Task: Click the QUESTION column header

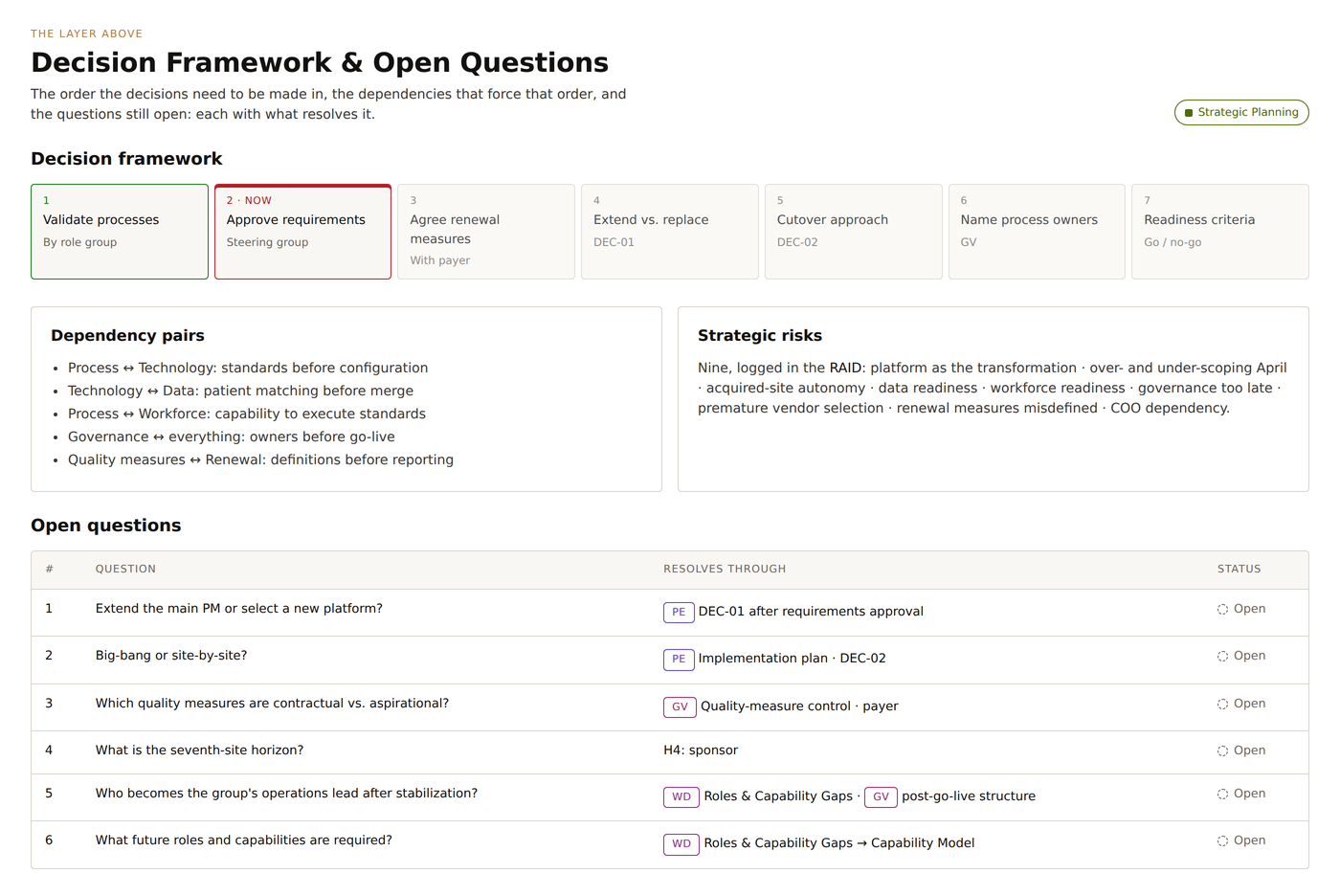Action: coord(125,569)
